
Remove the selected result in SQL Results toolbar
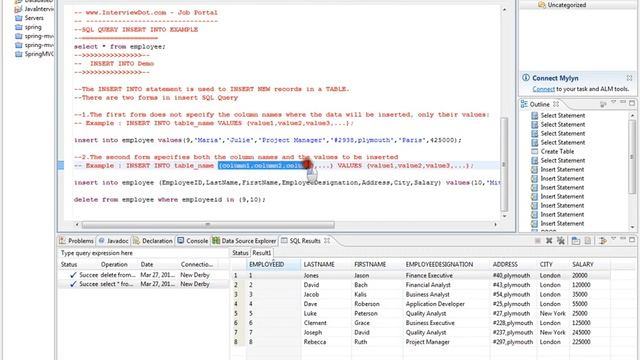click(x=549, y=241)
